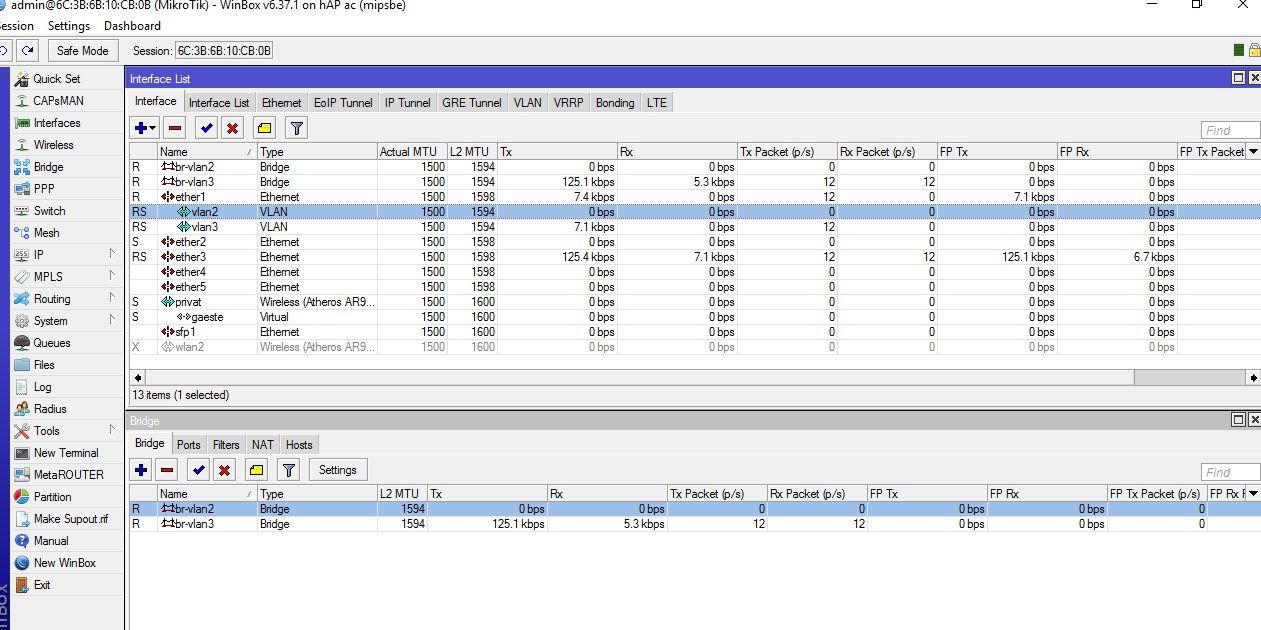Open the add interface dropdown arrow
The image size is (1261, 630).
coord(154,128)
